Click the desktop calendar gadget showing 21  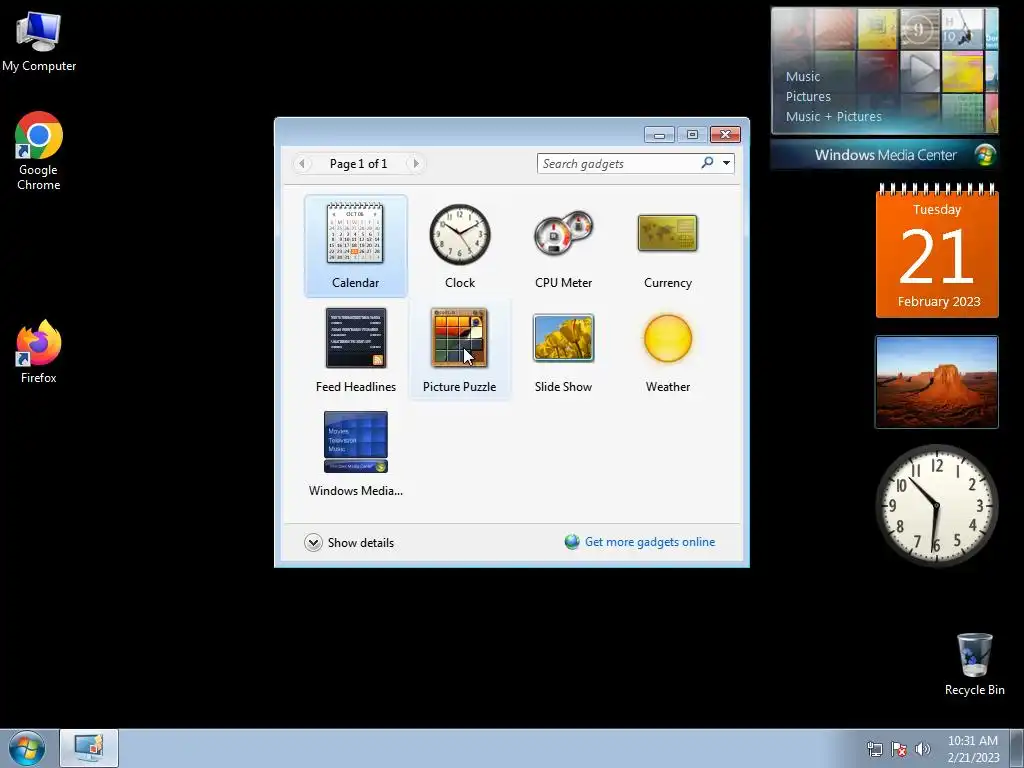(x=937, y=251)
